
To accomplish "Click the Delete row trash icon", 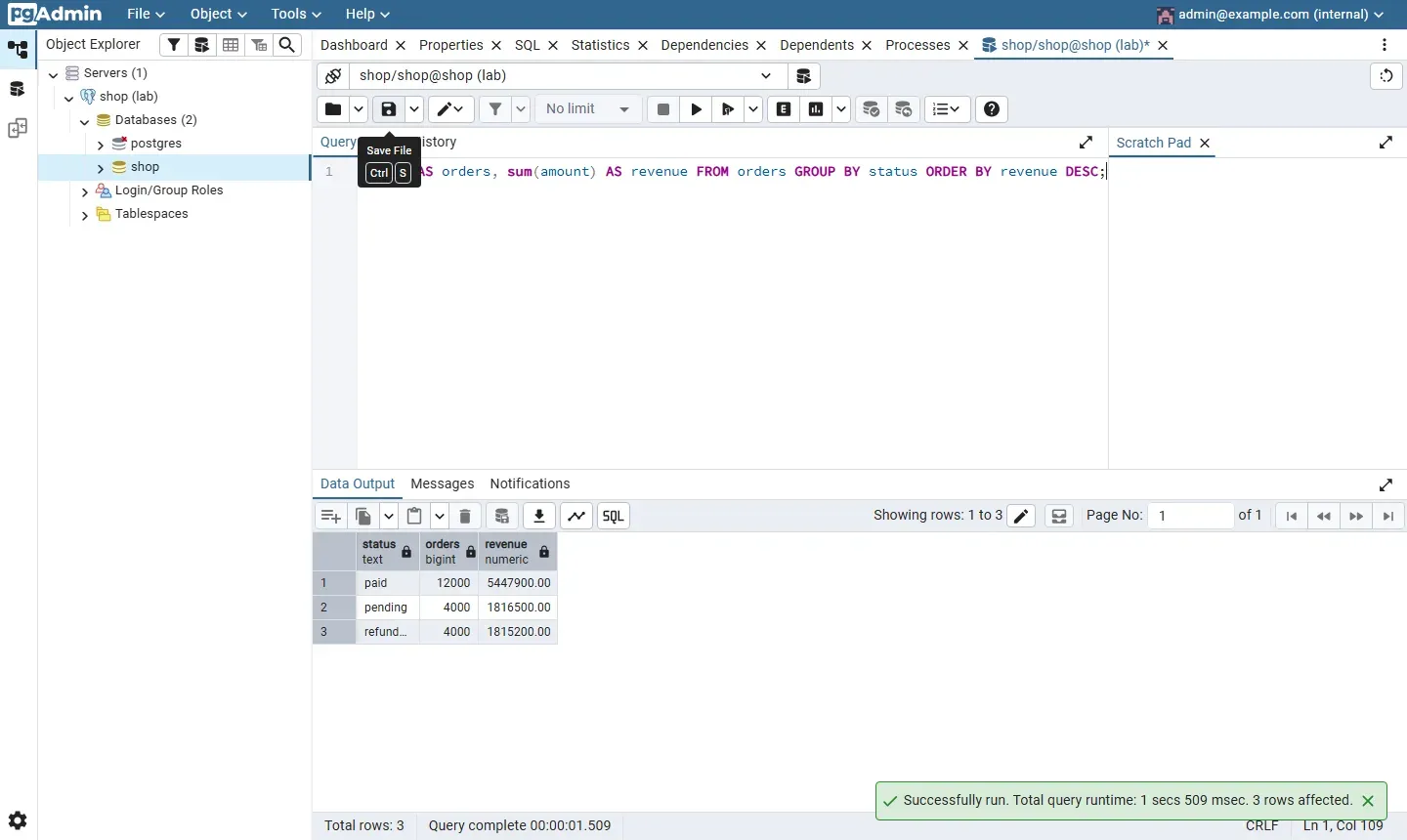I will (465, 516).
